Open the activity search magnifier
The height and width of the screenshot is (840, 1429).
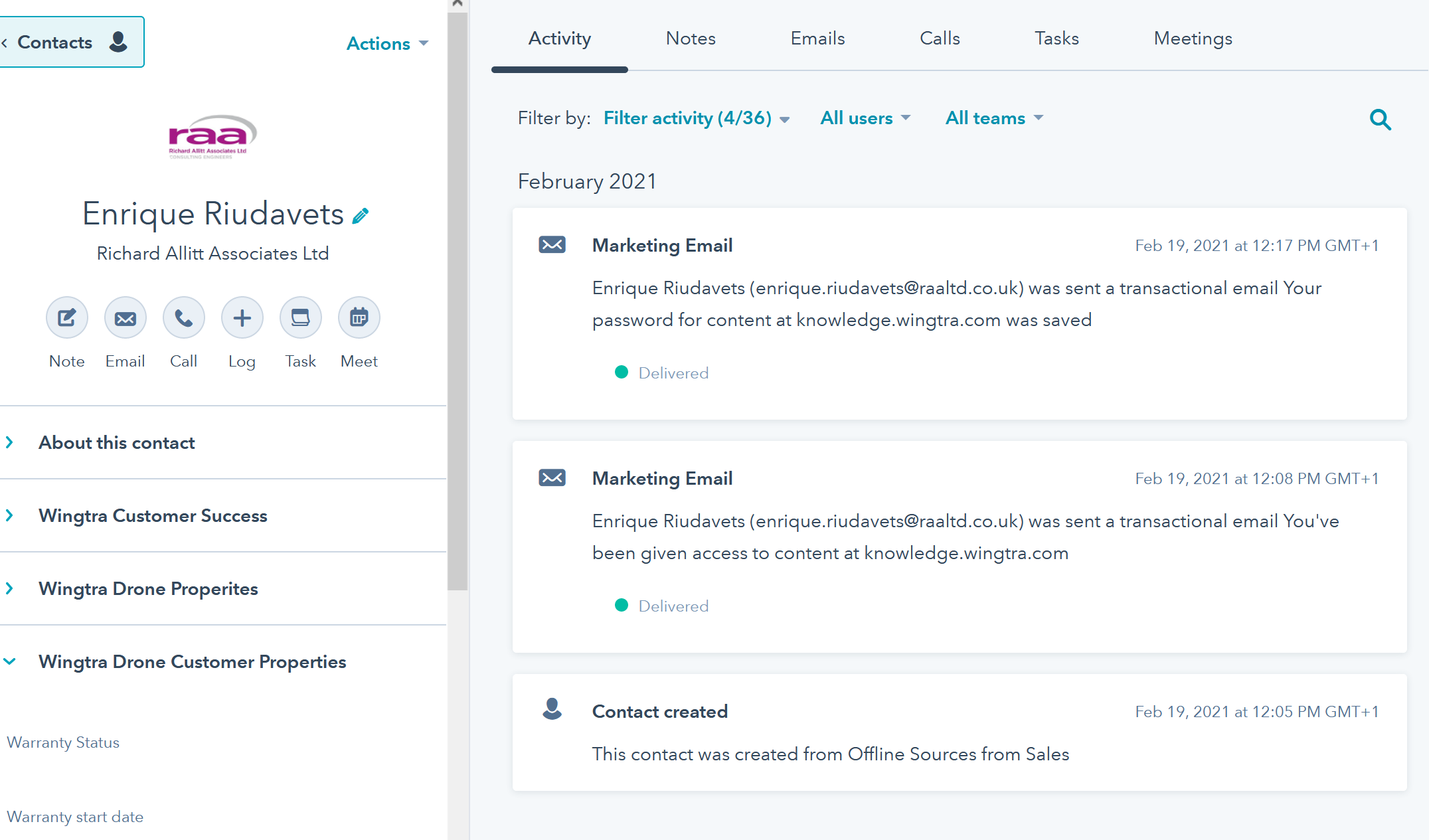[x=1380, y=120]
